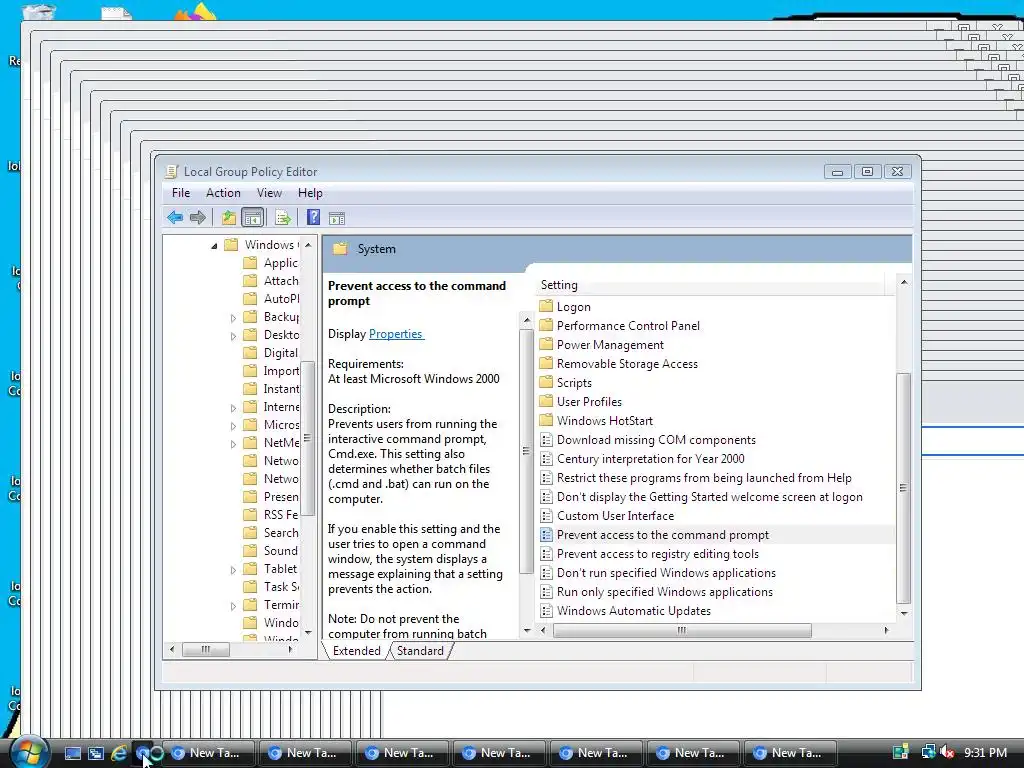
Task: Open the Help menu
Action: click(310, 193)
